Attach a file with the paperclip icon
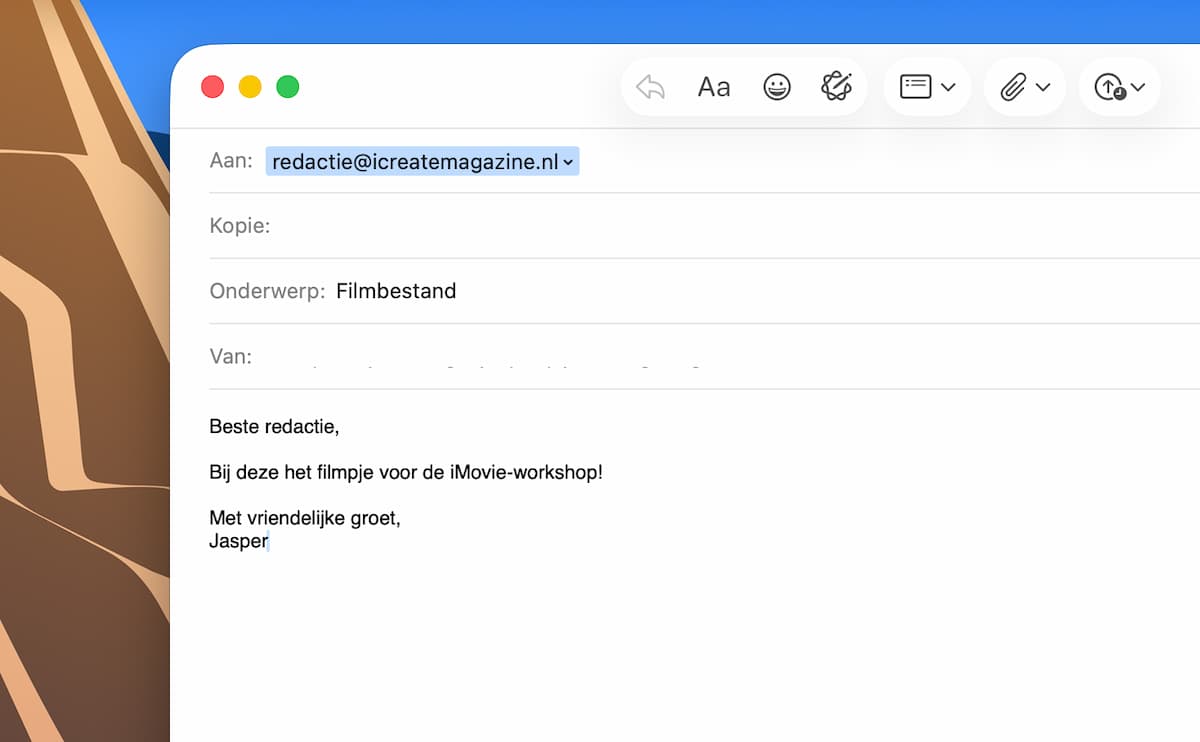Screen dimensions: 1200x742 point(1013,87)
